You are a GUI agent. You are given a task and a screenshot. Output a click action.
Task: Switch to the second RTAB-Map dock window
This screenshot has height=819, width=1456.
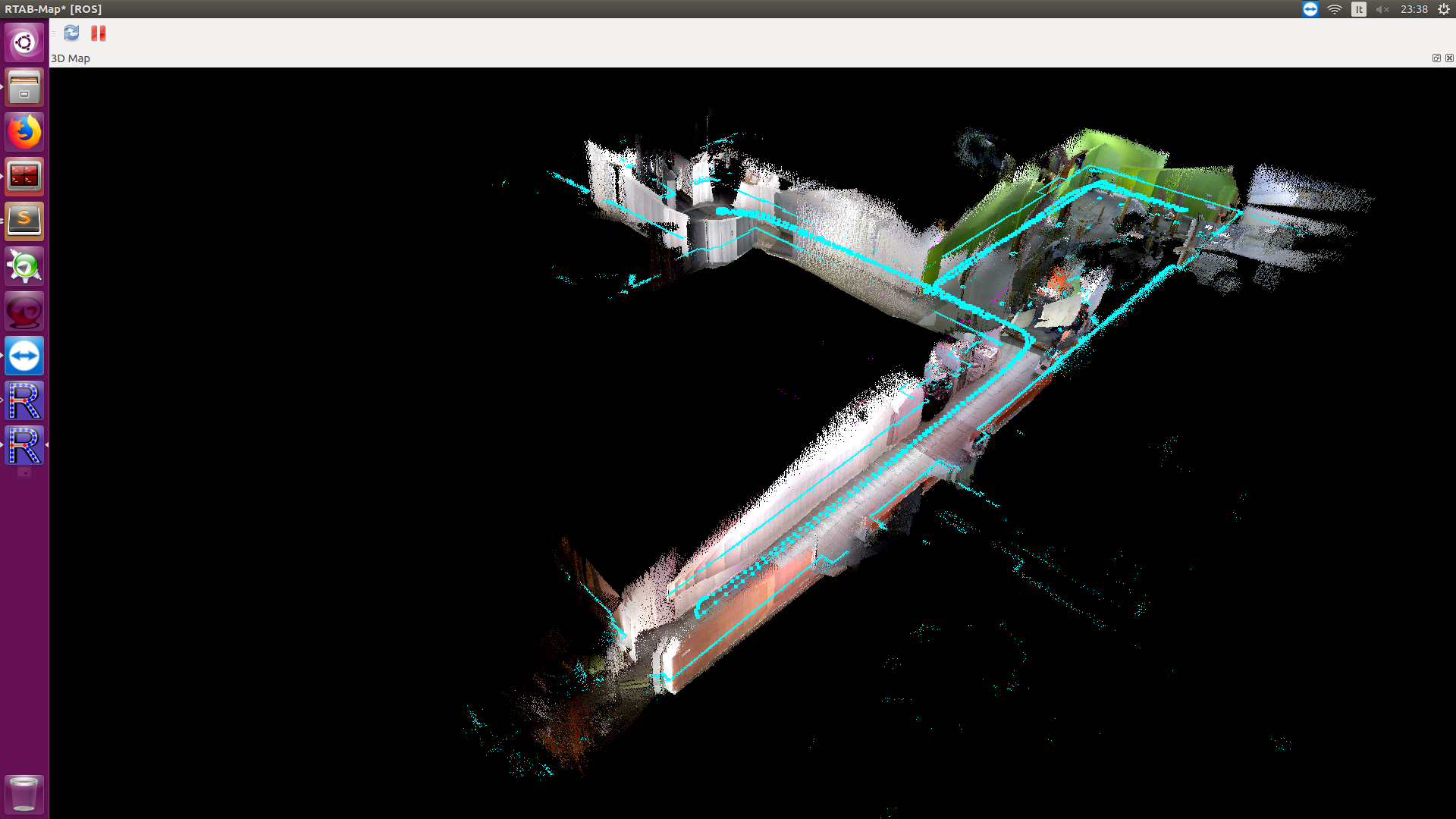pyautogui.click(x=24, y=445)
